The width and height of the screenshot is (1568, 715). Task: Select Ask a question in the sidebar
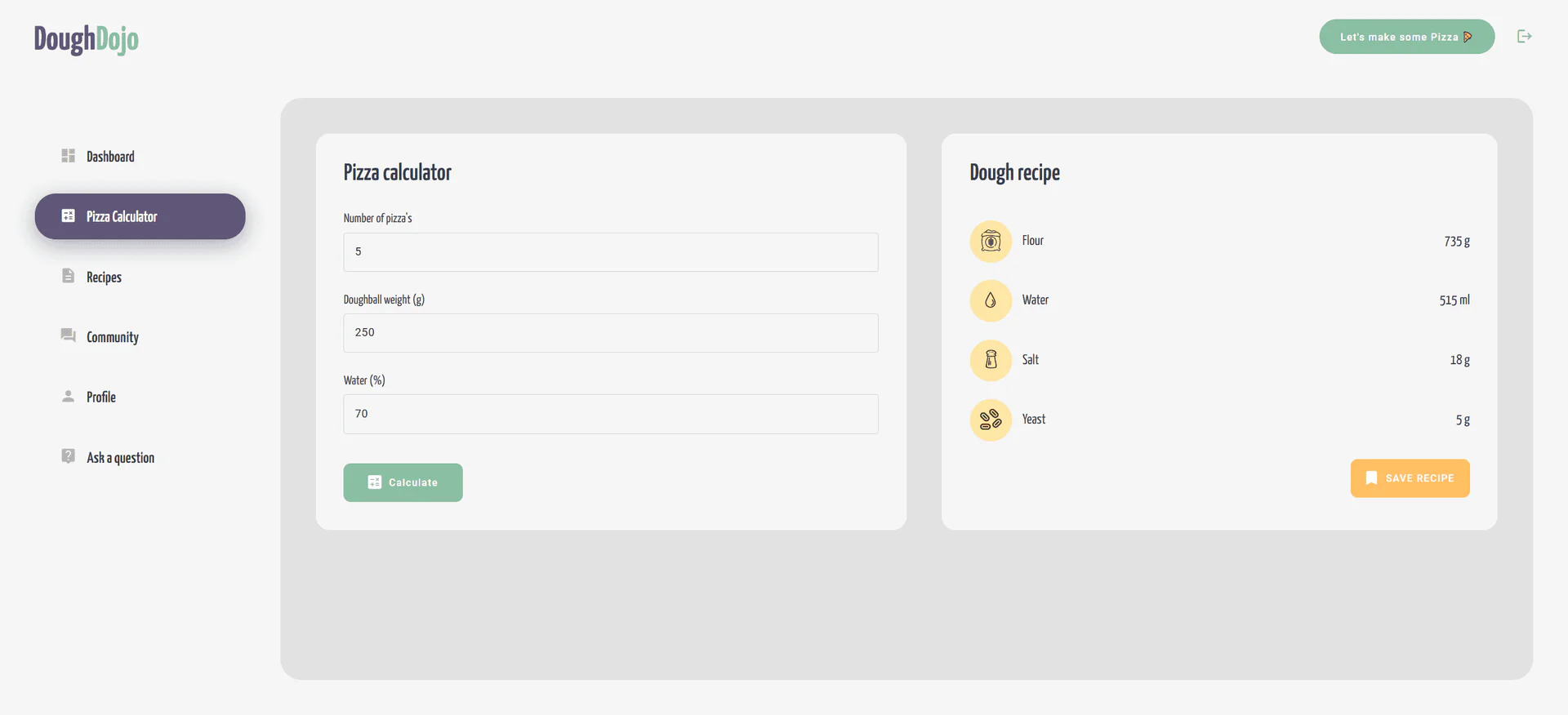click(x=120, y=456)
